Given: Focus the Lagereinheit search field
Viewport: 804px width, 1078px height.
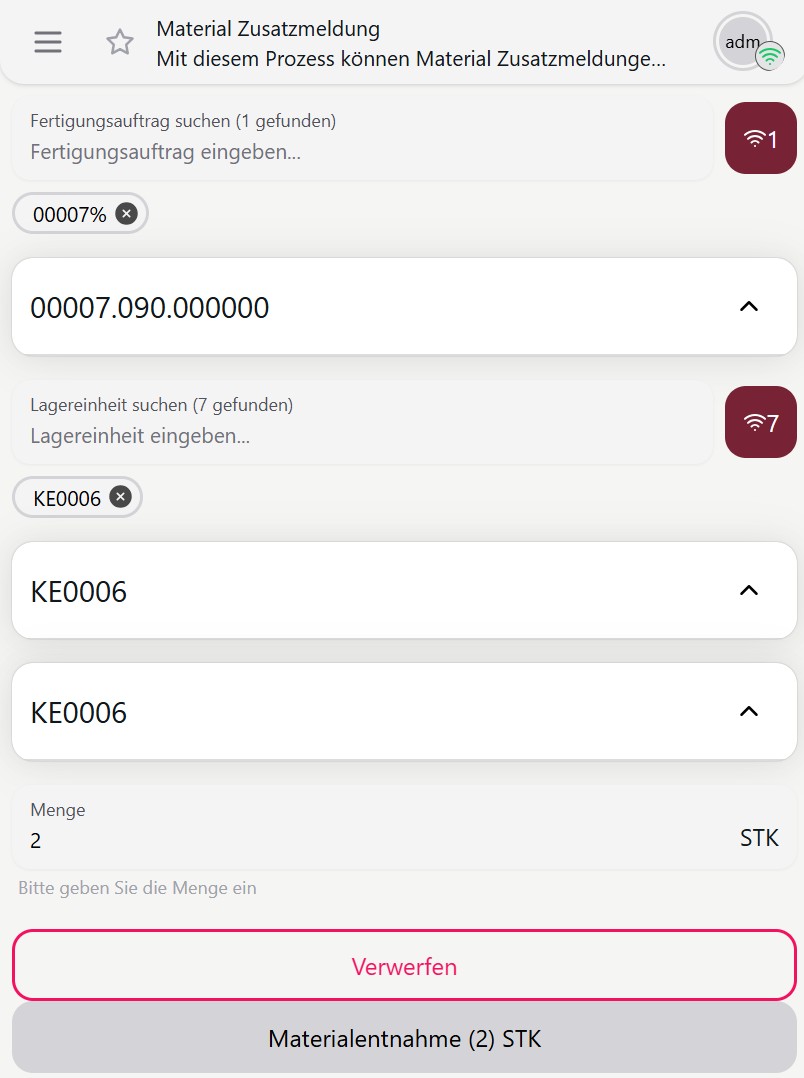Looking at the screenshot, I should click(x=360, y=436).
